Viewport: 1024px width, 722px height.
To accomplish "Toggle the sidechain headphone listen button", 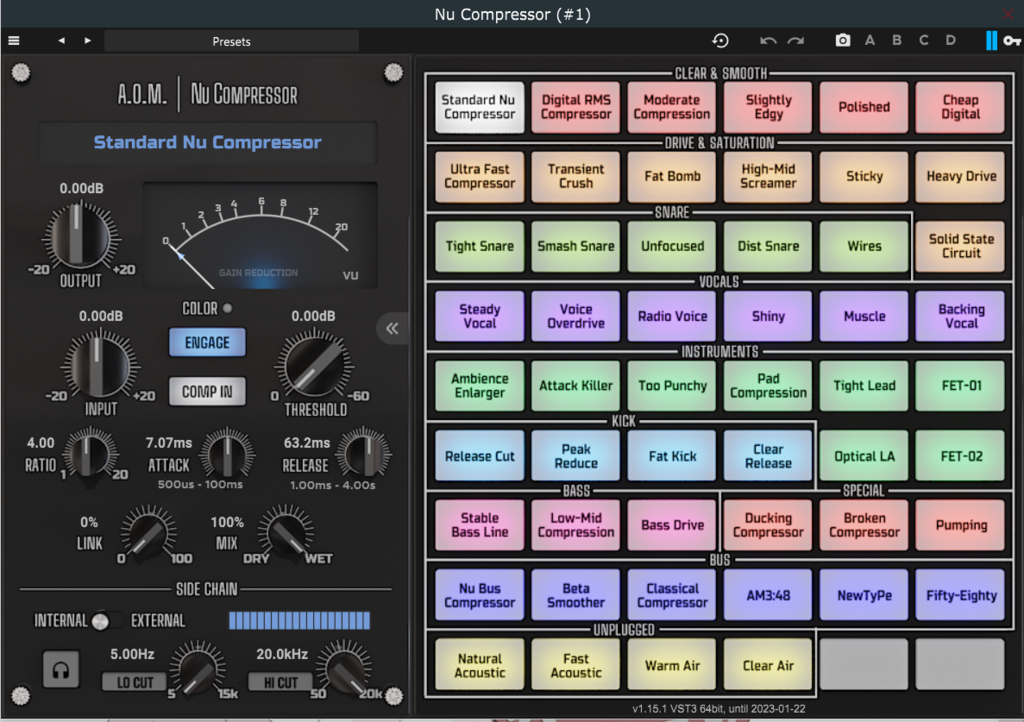I will point(61,669).
